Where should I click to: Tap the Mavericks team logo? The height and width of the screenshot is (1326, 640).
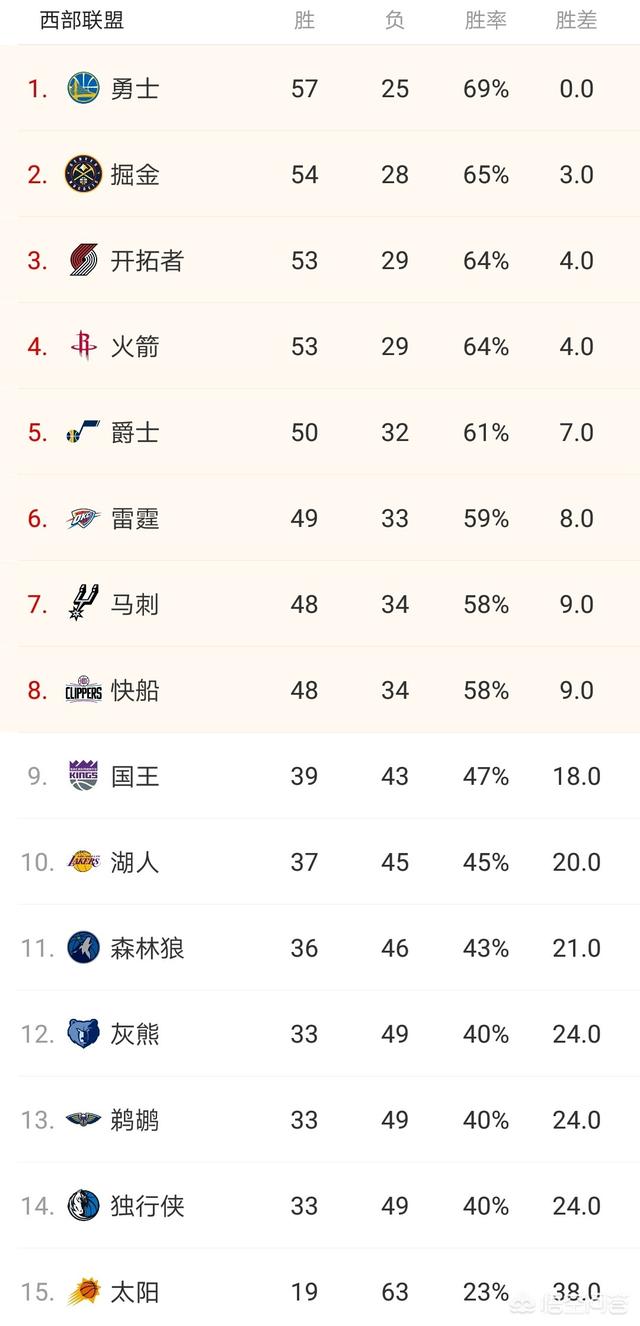(x=83, y=1205)
